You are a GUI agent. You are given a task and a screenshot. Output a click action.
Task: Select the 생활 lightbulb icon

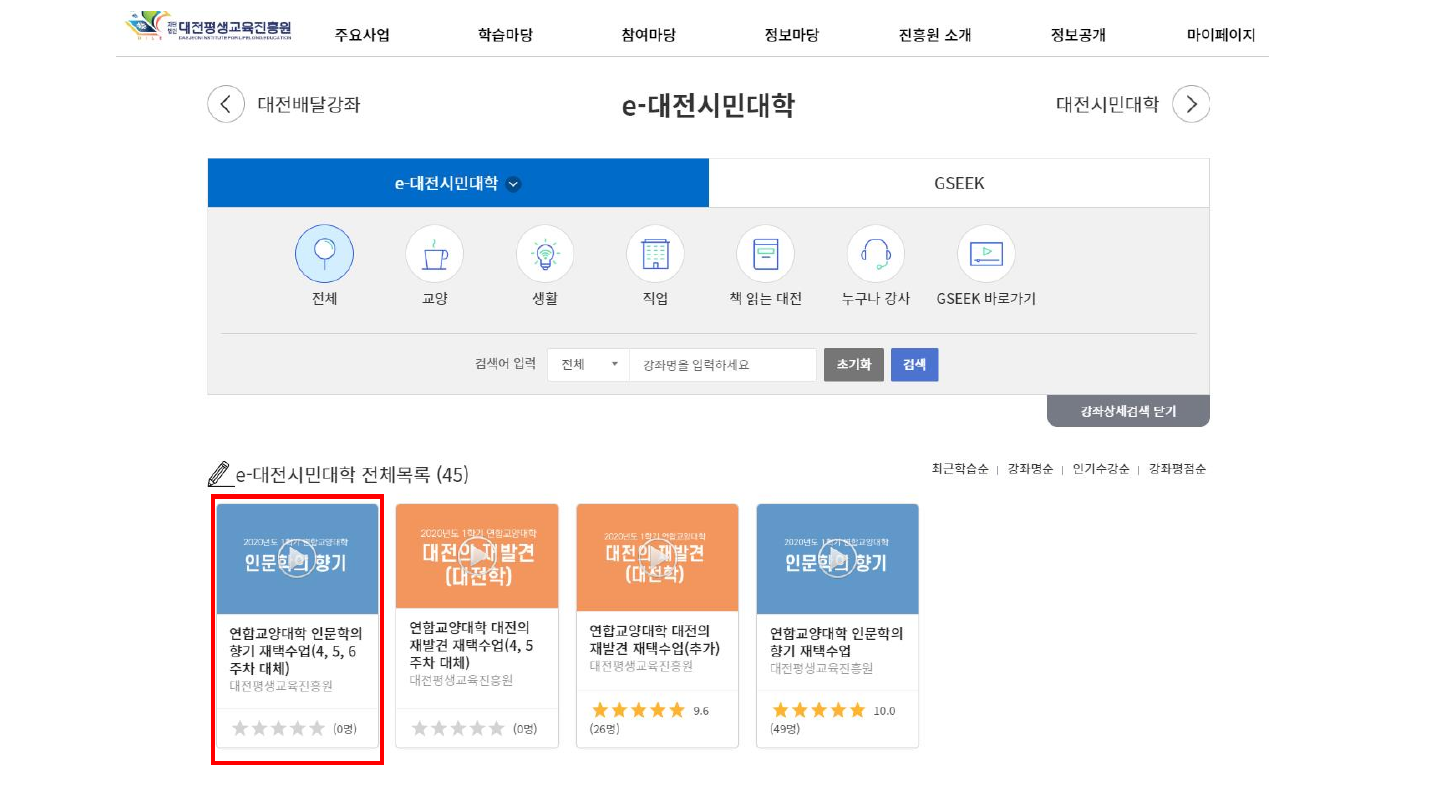coord(545,254)
